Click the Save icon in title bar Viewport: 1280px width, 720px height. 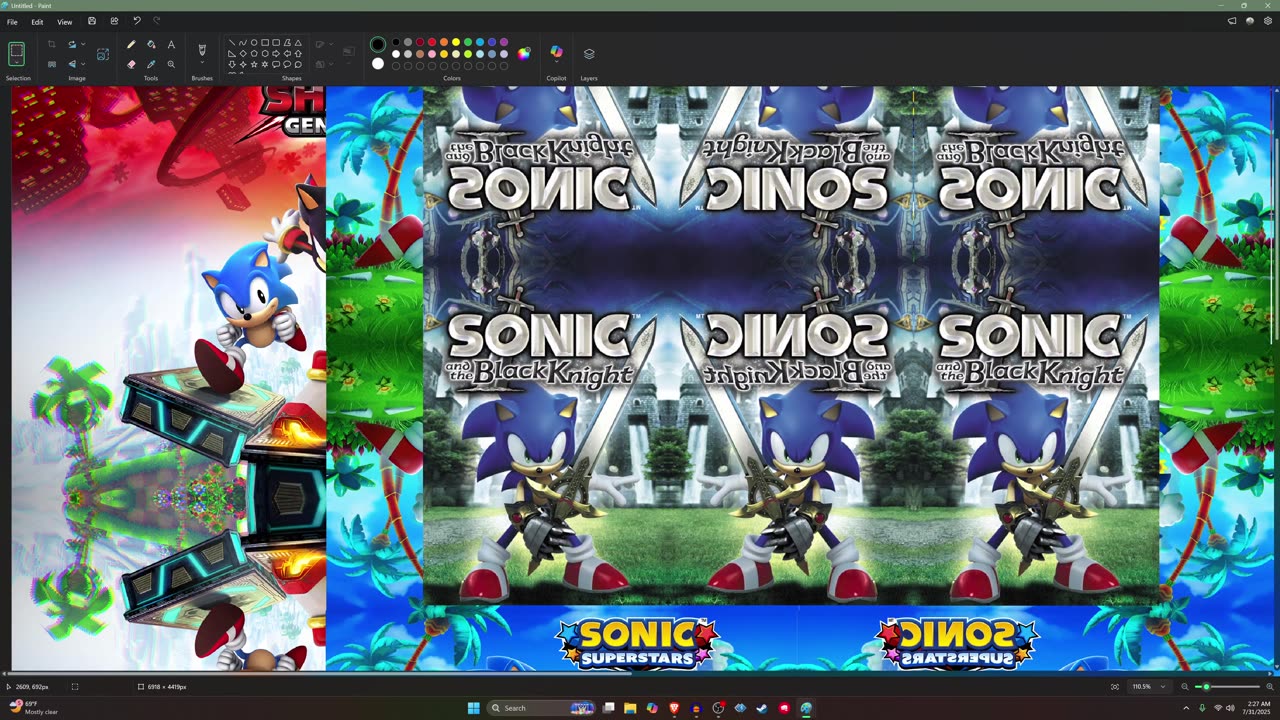[92, 21]
